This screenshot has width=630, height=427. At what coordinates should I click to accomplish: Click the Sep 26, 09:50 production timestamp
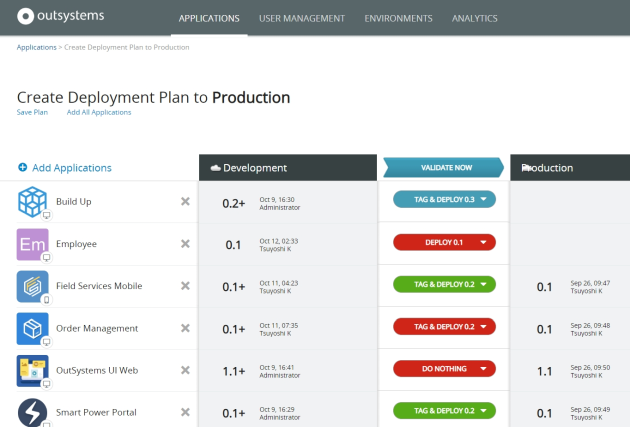(590, 368)
